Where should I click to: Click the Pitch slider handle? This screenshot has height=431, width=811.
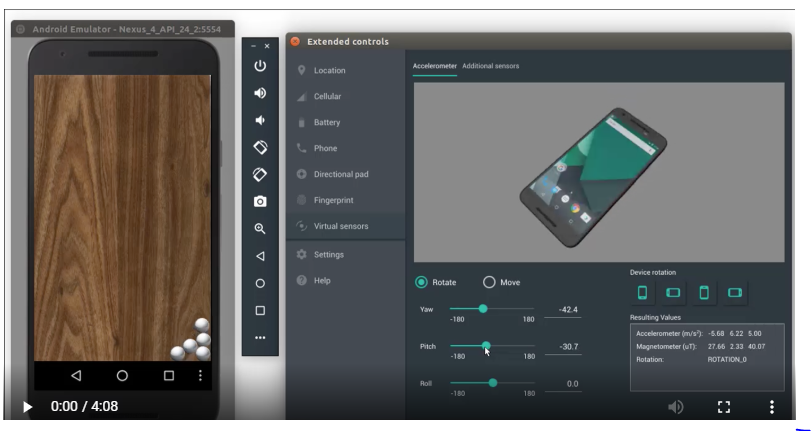(x=486, y=346)
